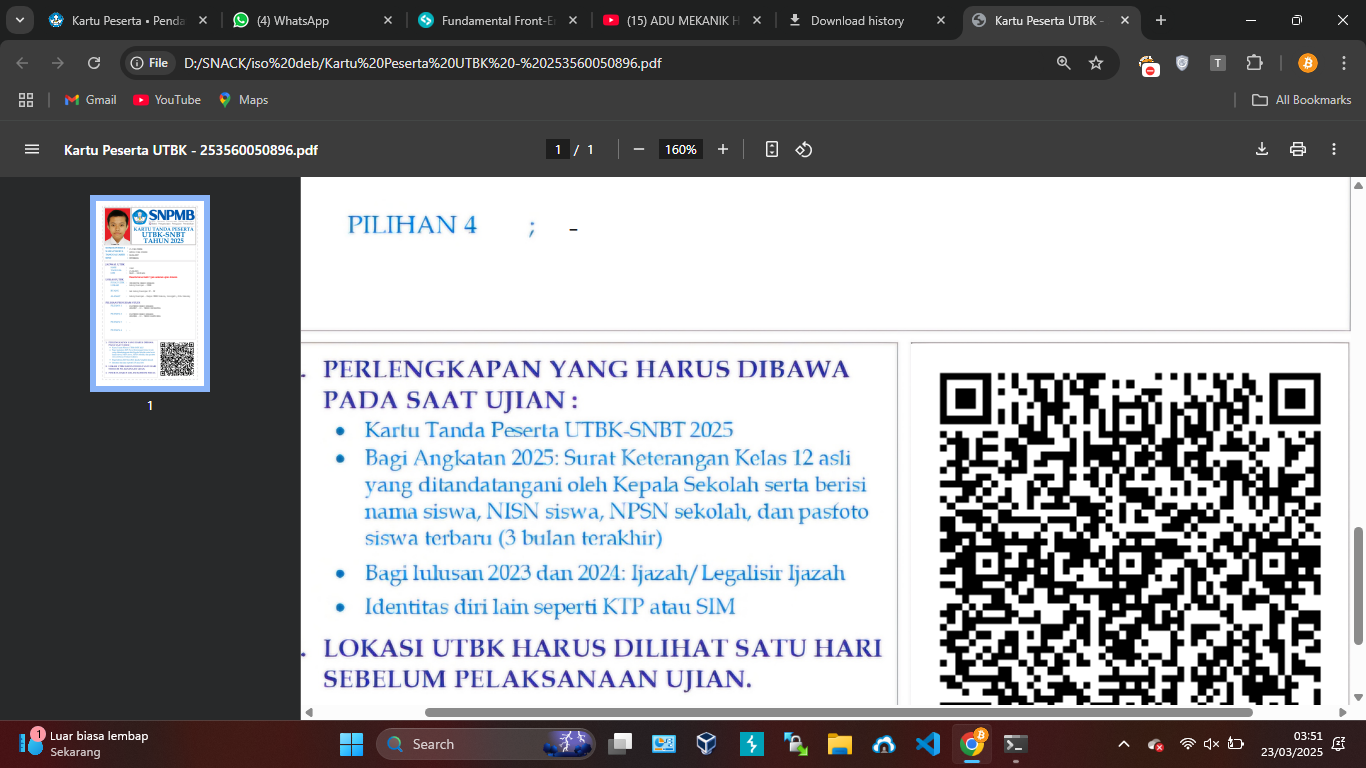Click the File site info chip
1366x768 pixels.
148,63
